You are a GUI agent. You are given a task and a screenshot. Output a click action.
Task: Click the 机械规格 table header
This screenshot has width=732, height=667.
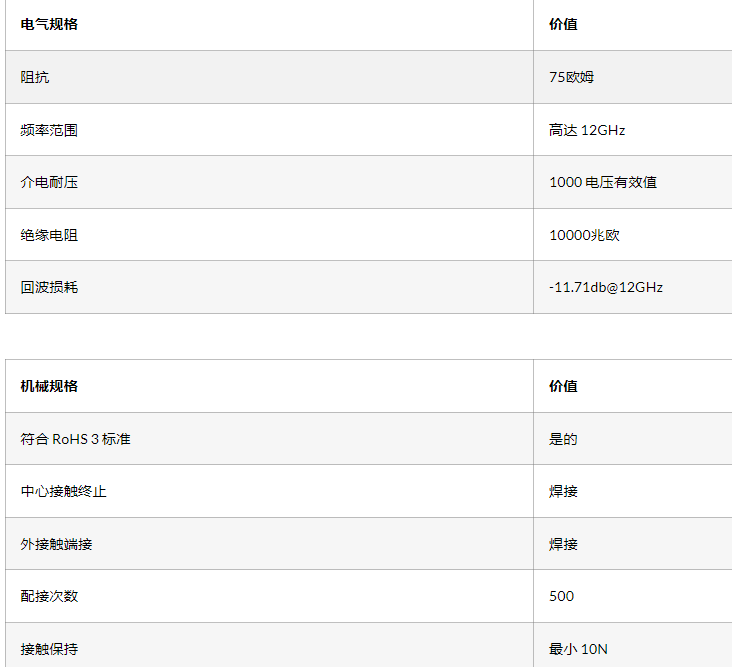pyautogui.click(x=49, y=386)
